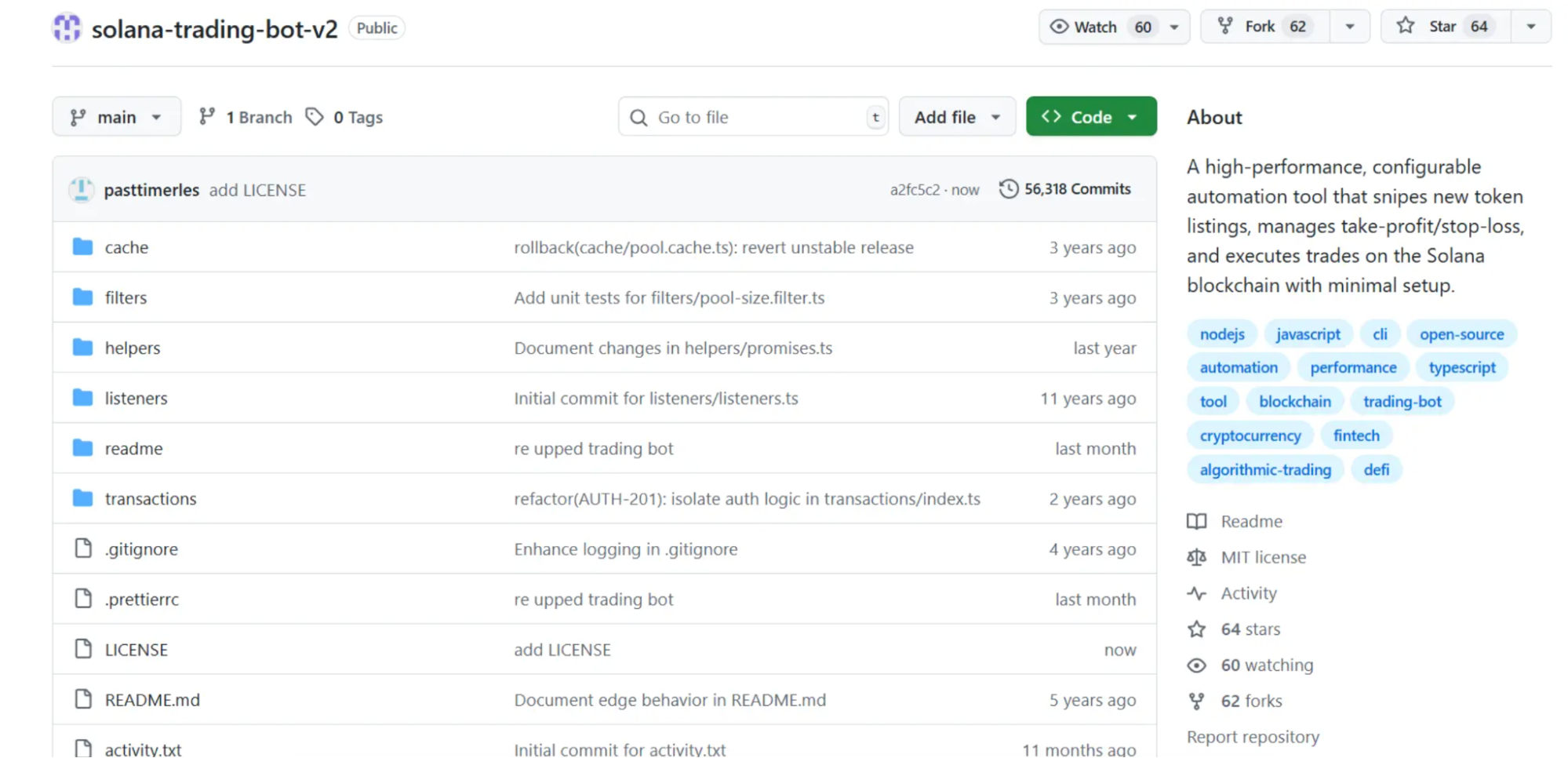Click the tag icon next to 0 Tags
Screen dimensions: 1568x758
(315, 117)
